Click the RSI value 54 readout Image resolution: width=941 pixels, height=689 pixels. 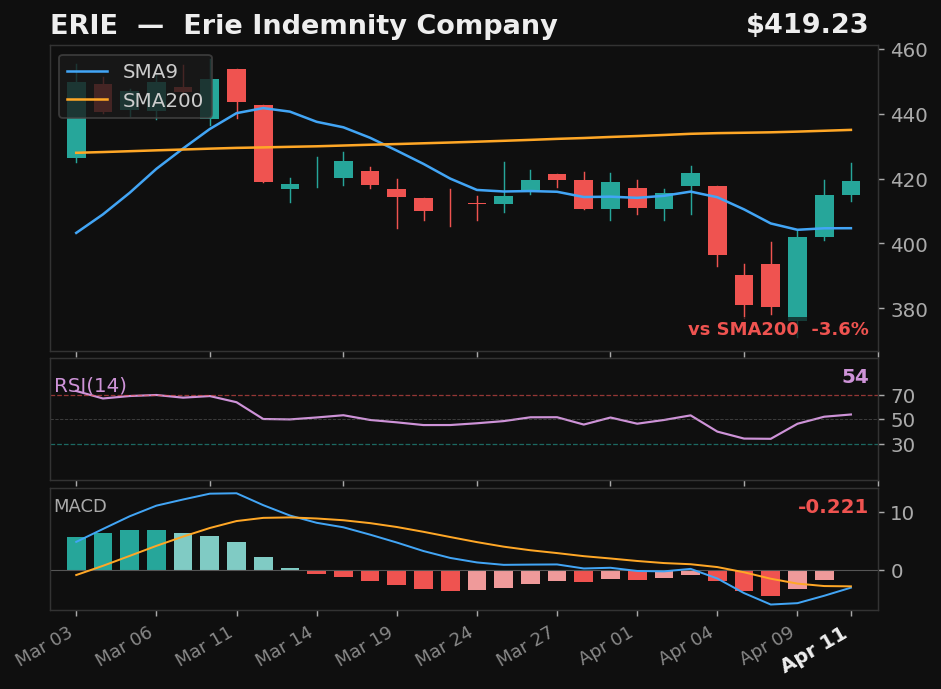[x=855, y=376]
